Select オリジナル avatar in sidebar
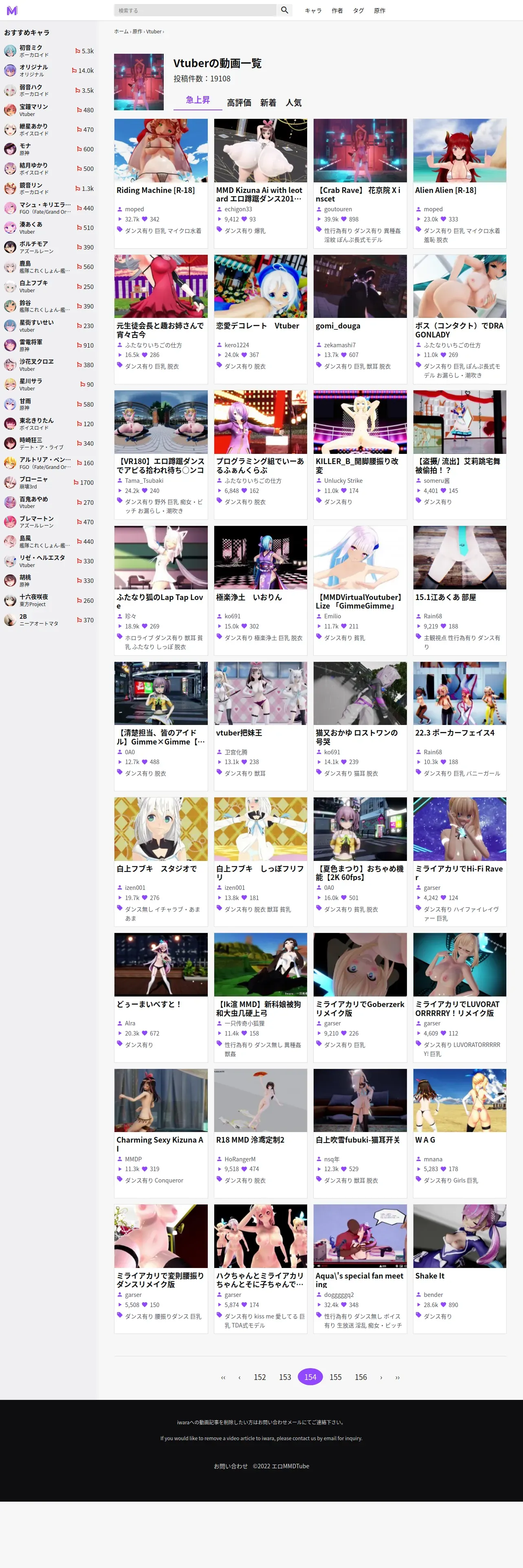This screenshot has height=1568, width=523. [10, 70]
